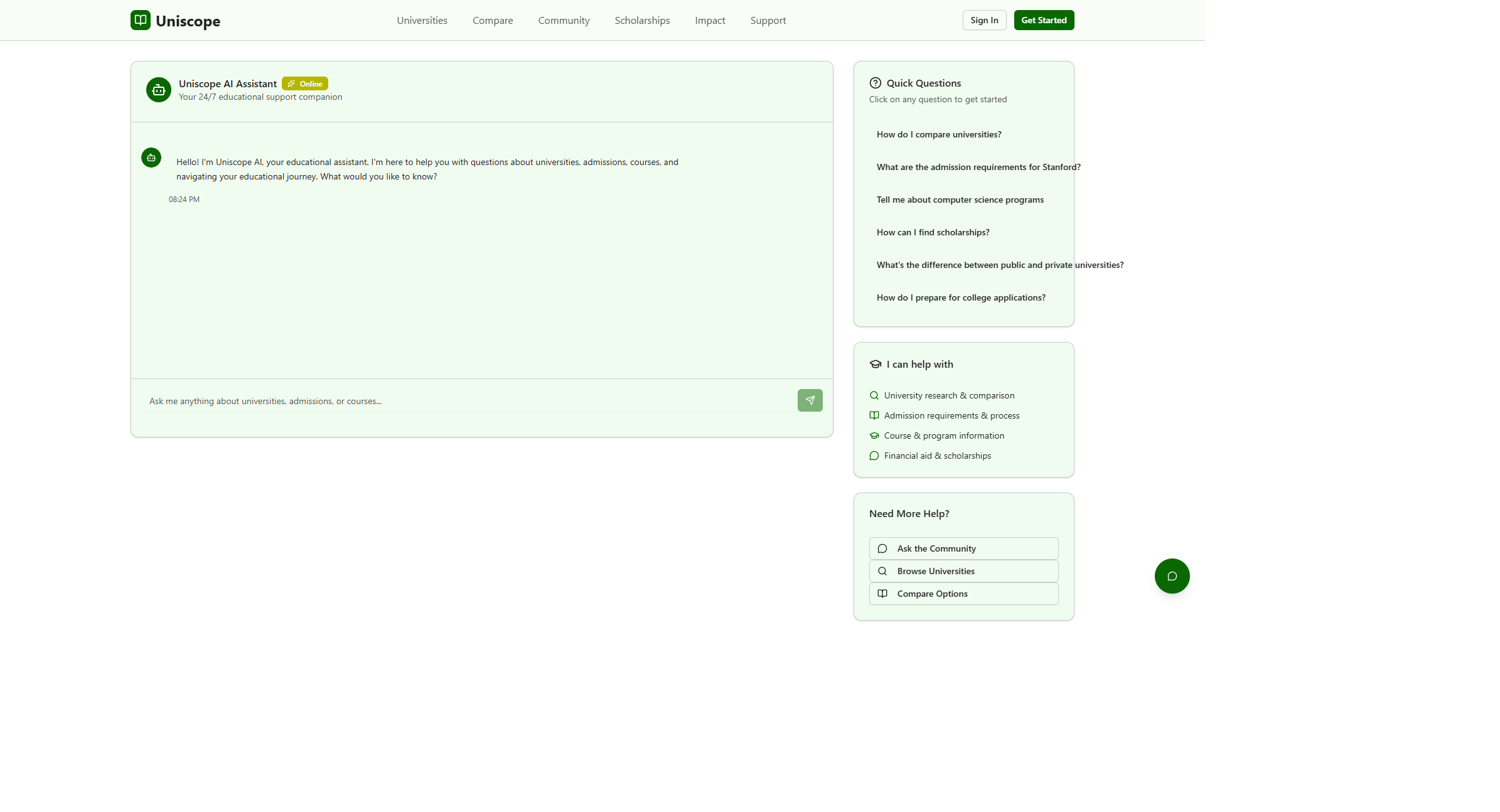Viewport: 1500px width, 812px height.
Task: Click the send message paper plane icon
Action: click(810, 400)
